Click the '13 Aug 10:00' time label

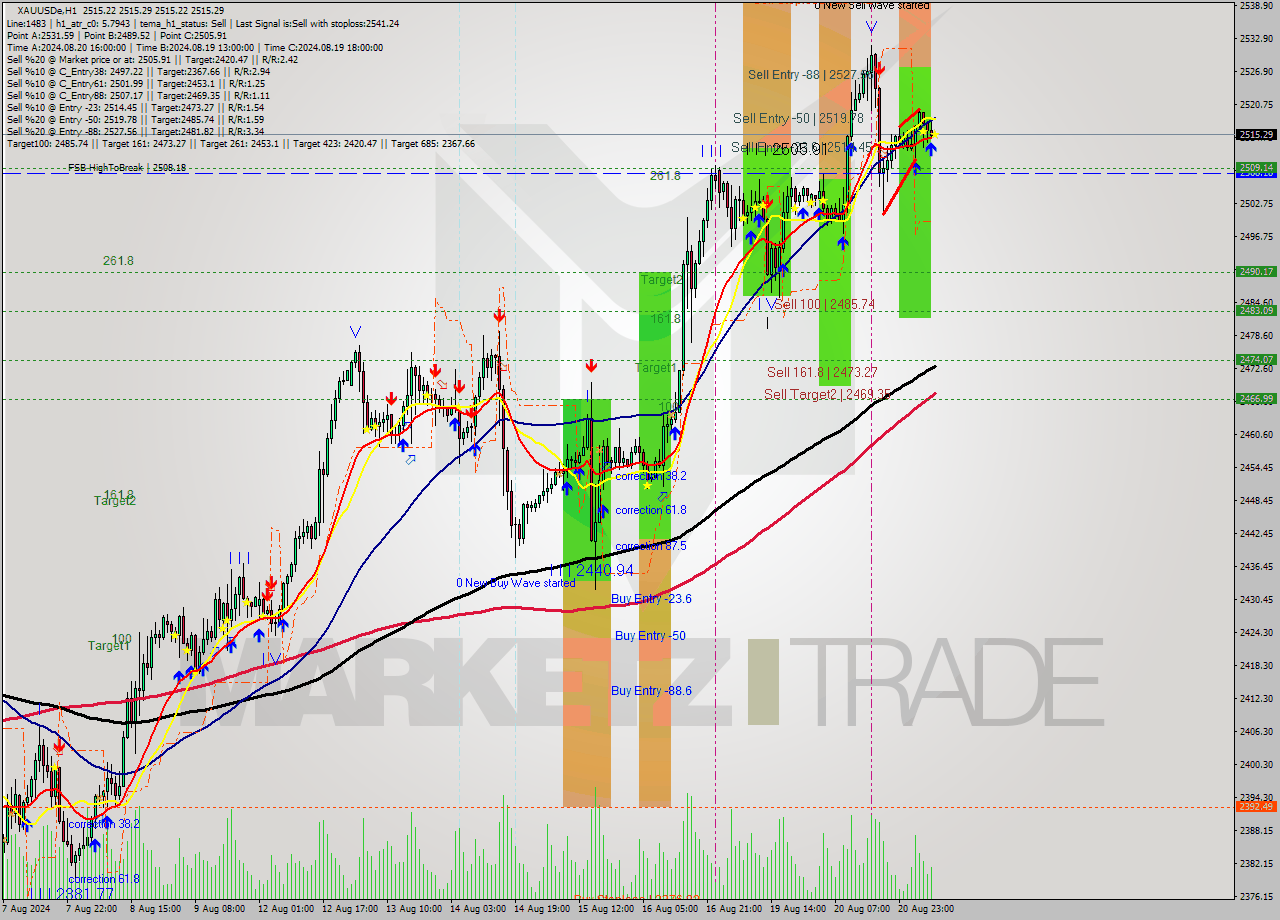(413, 909)
